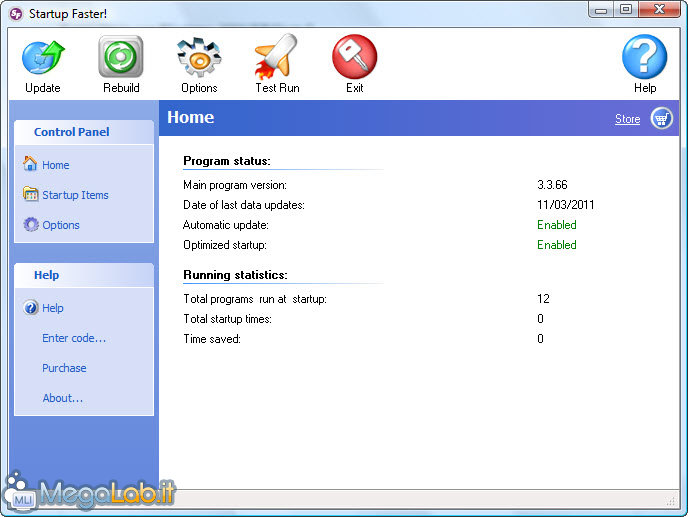Click the Purchase link
The image size is (688, 517).
[x=64, y=368]
